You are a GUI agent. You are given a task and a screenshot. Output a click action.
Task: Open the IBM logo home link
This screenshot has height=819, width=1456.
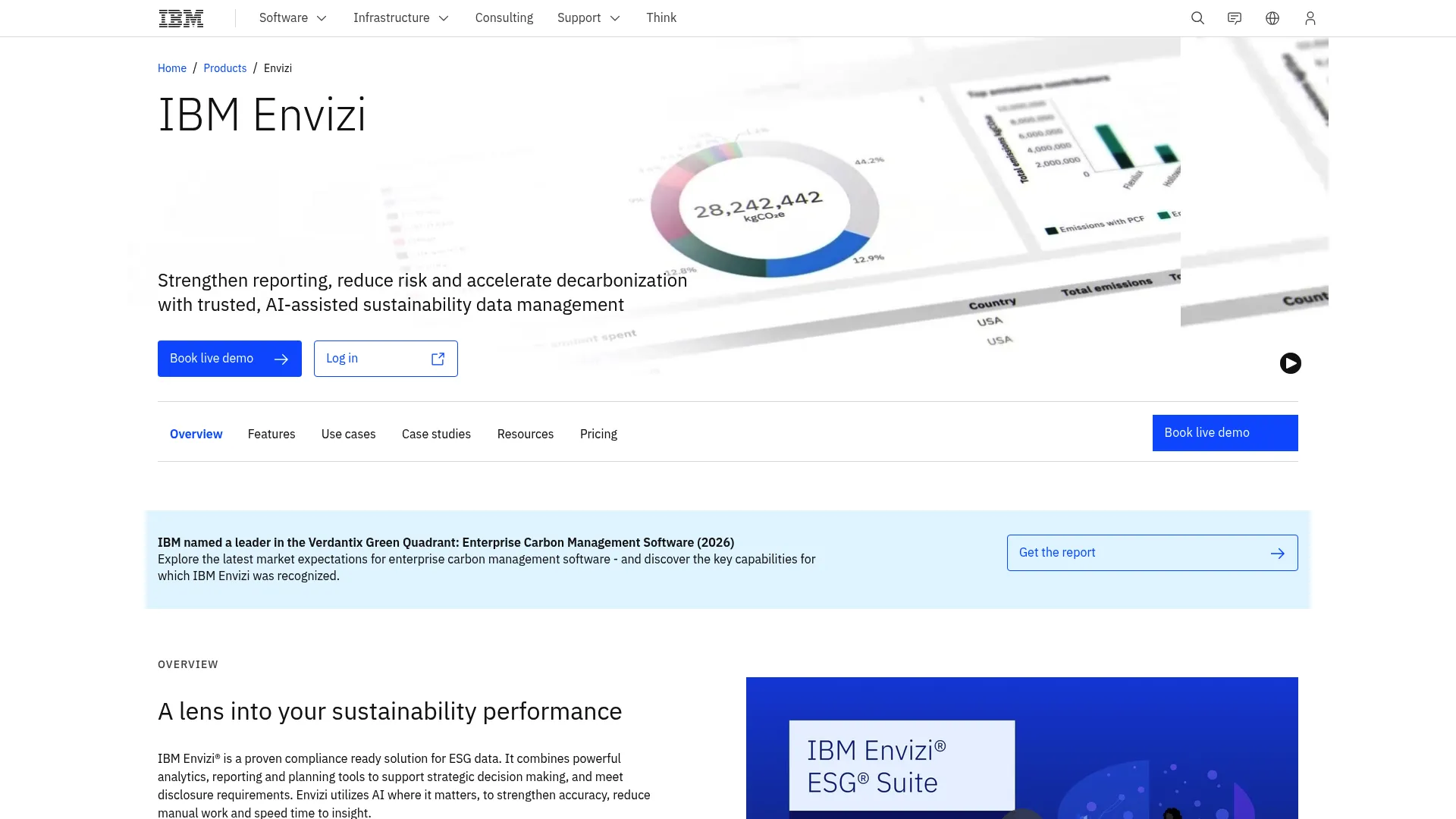point(181,18)
